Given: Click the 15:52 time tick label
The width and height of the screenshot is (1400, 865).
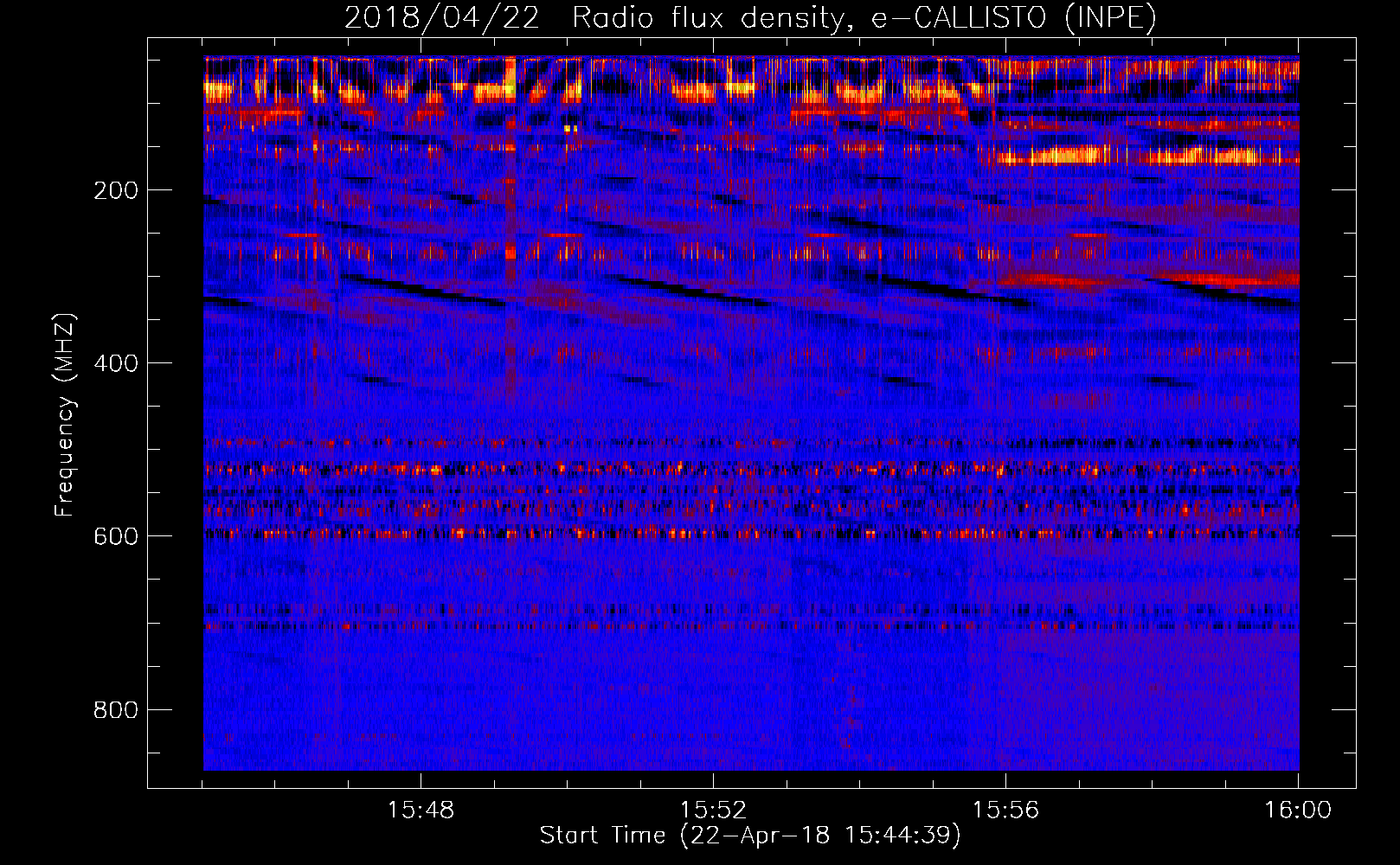Looking at the screenshot, I should [713, 810].
